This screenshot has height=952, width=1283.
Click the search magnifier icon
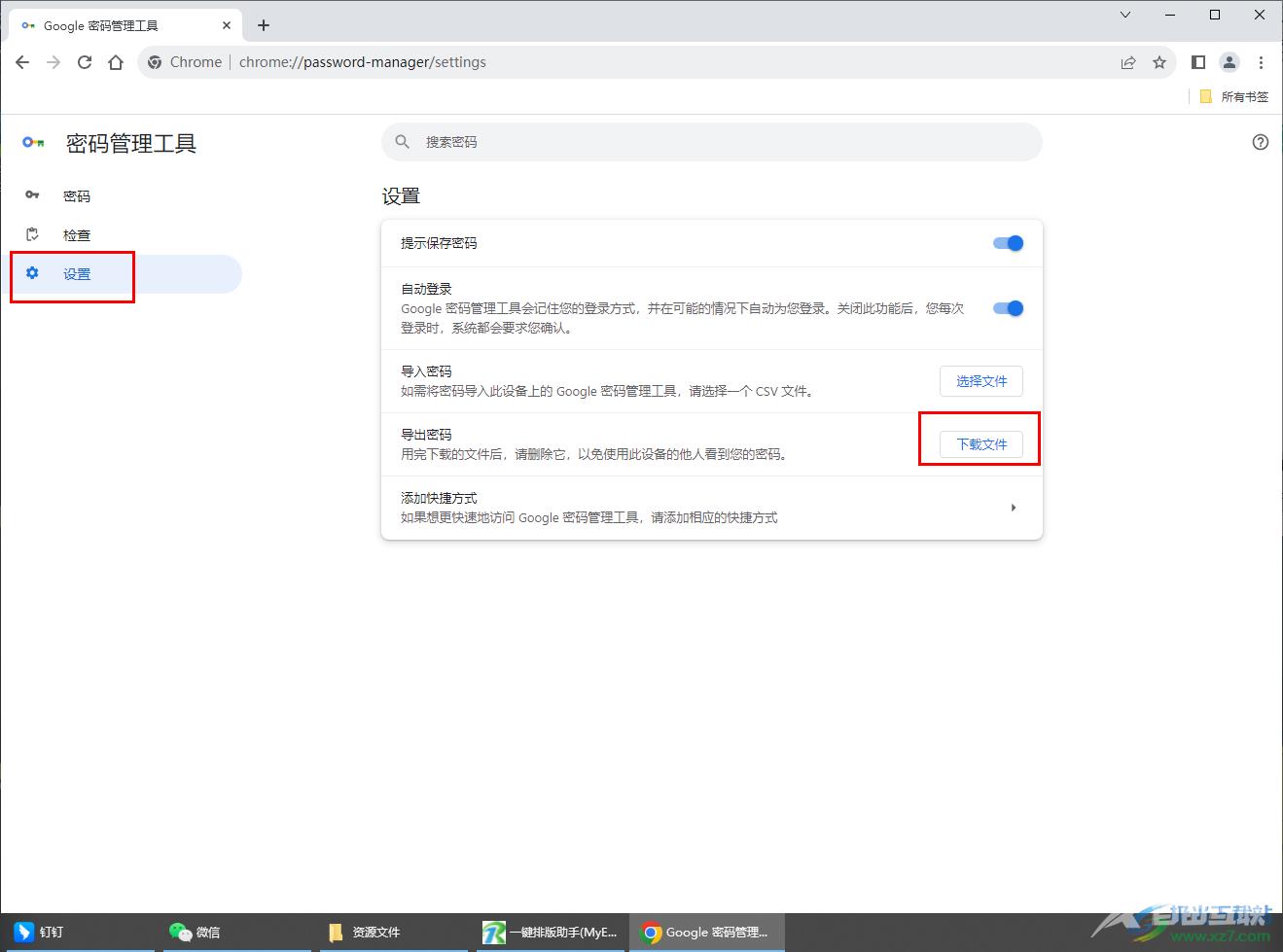point(403,142)
